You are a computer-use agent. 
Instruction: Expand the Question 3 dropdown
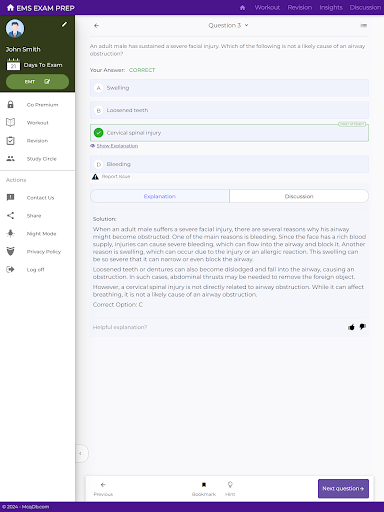pyautogui.click(x=228, y=25)
